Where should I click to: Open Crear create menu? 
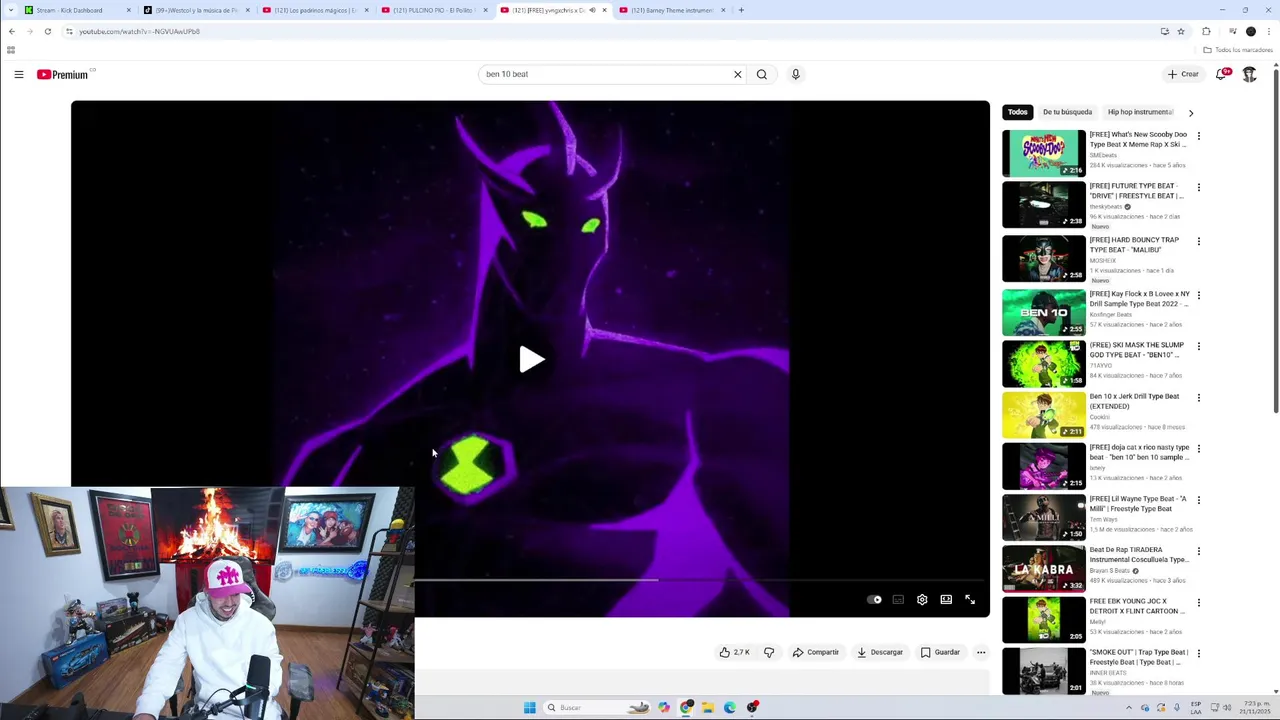[x=1183, y=74]
